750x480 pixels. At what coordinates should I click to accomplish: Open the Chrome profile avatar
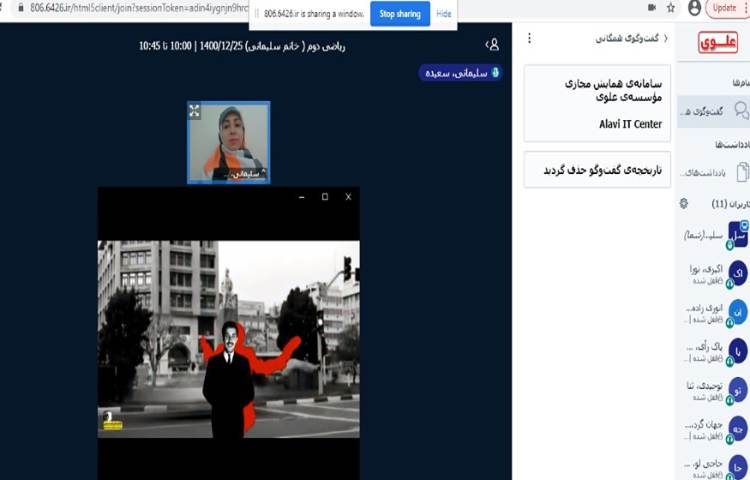pyautogui.click(x=695, y=8)
